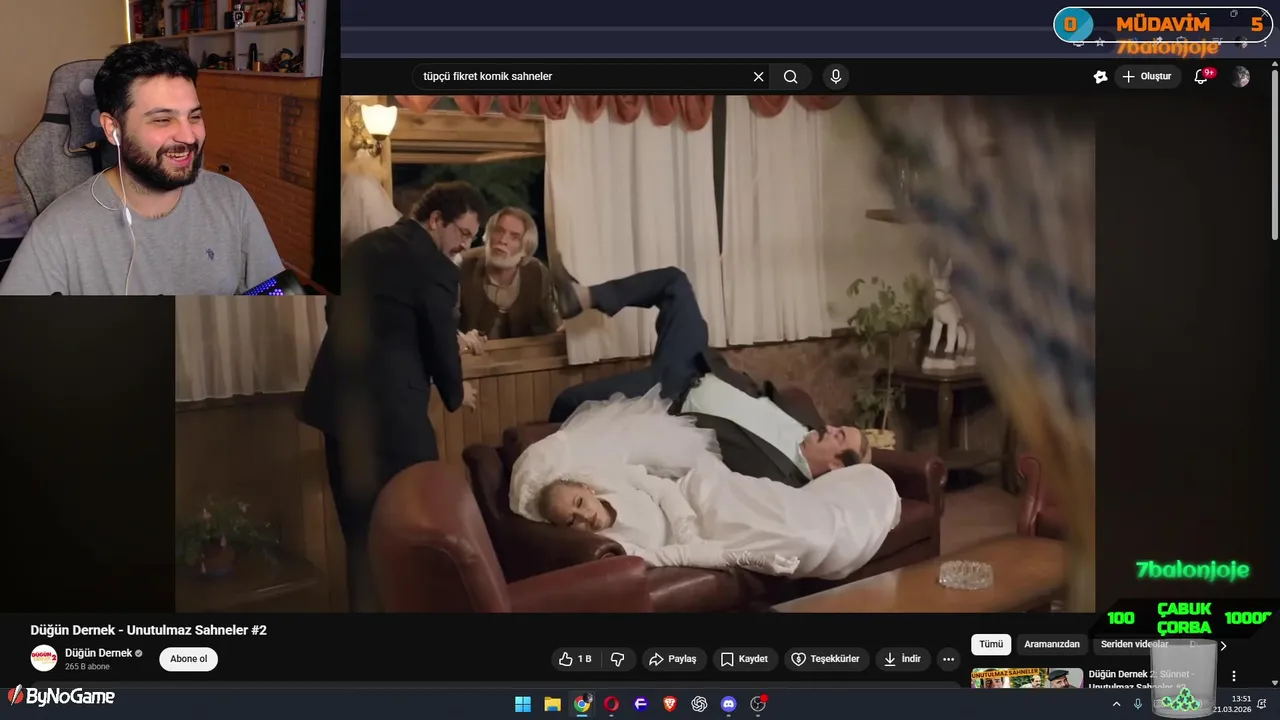Open the clock showing 13:51

pos(1232,704)
